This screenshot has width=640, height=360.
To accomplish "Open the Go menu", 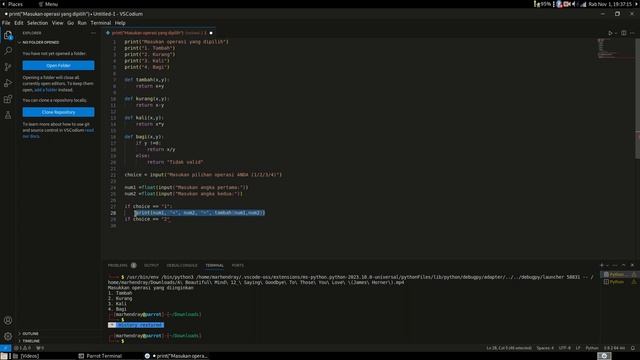I will tap(71, 23).
